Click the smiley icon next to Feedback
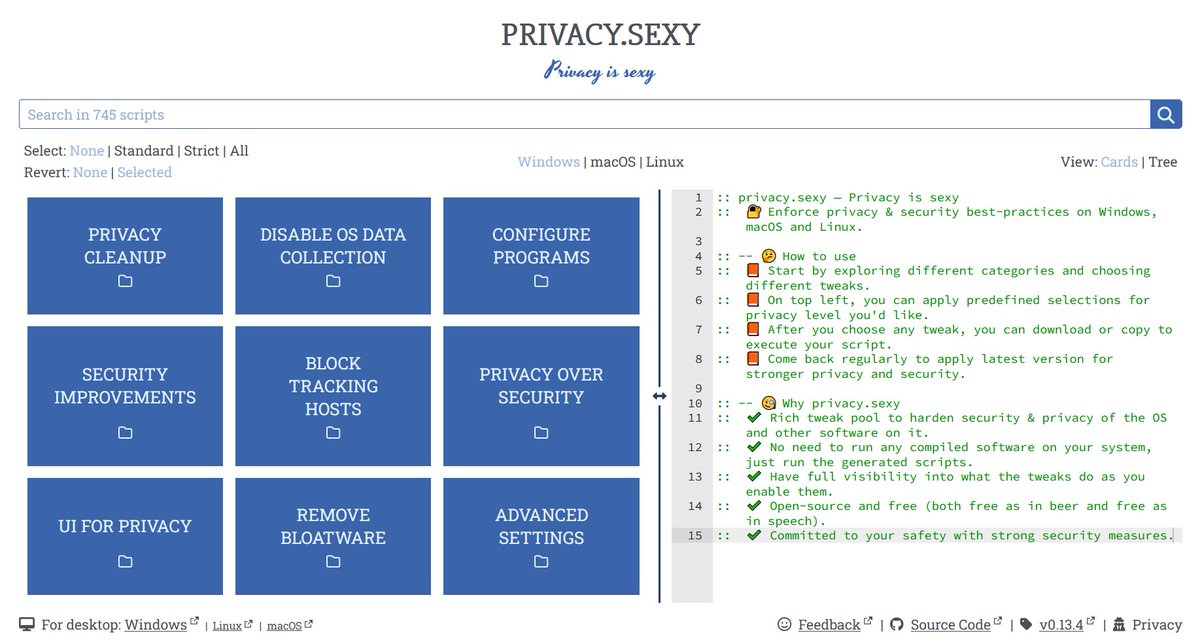1200x644 pixels. 785,624
